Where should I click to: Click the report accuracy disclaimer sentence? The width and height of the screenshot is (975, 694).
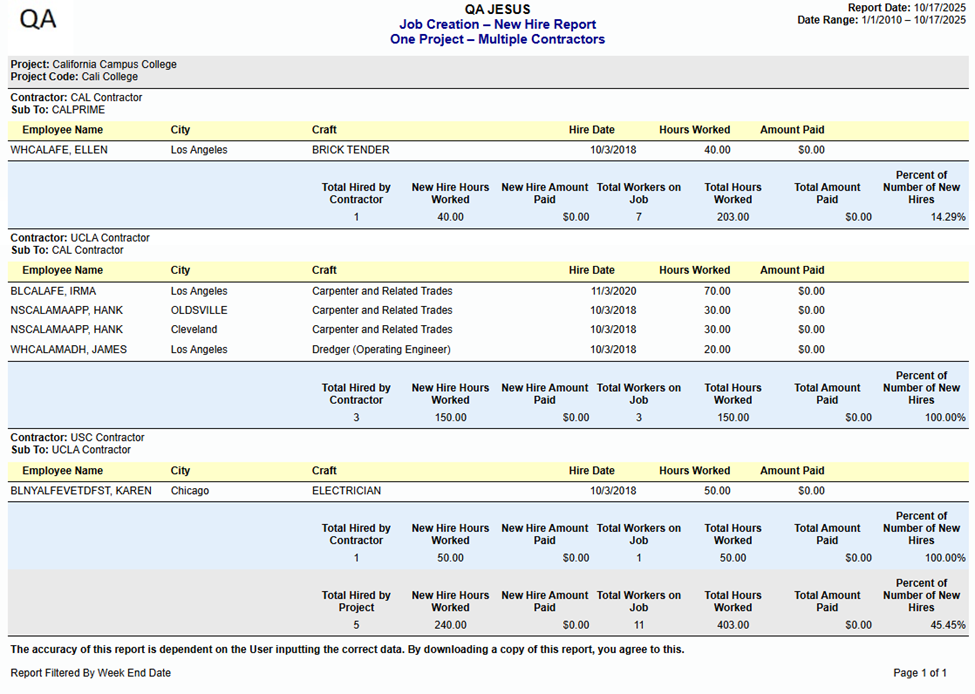(x=347, y=649)
